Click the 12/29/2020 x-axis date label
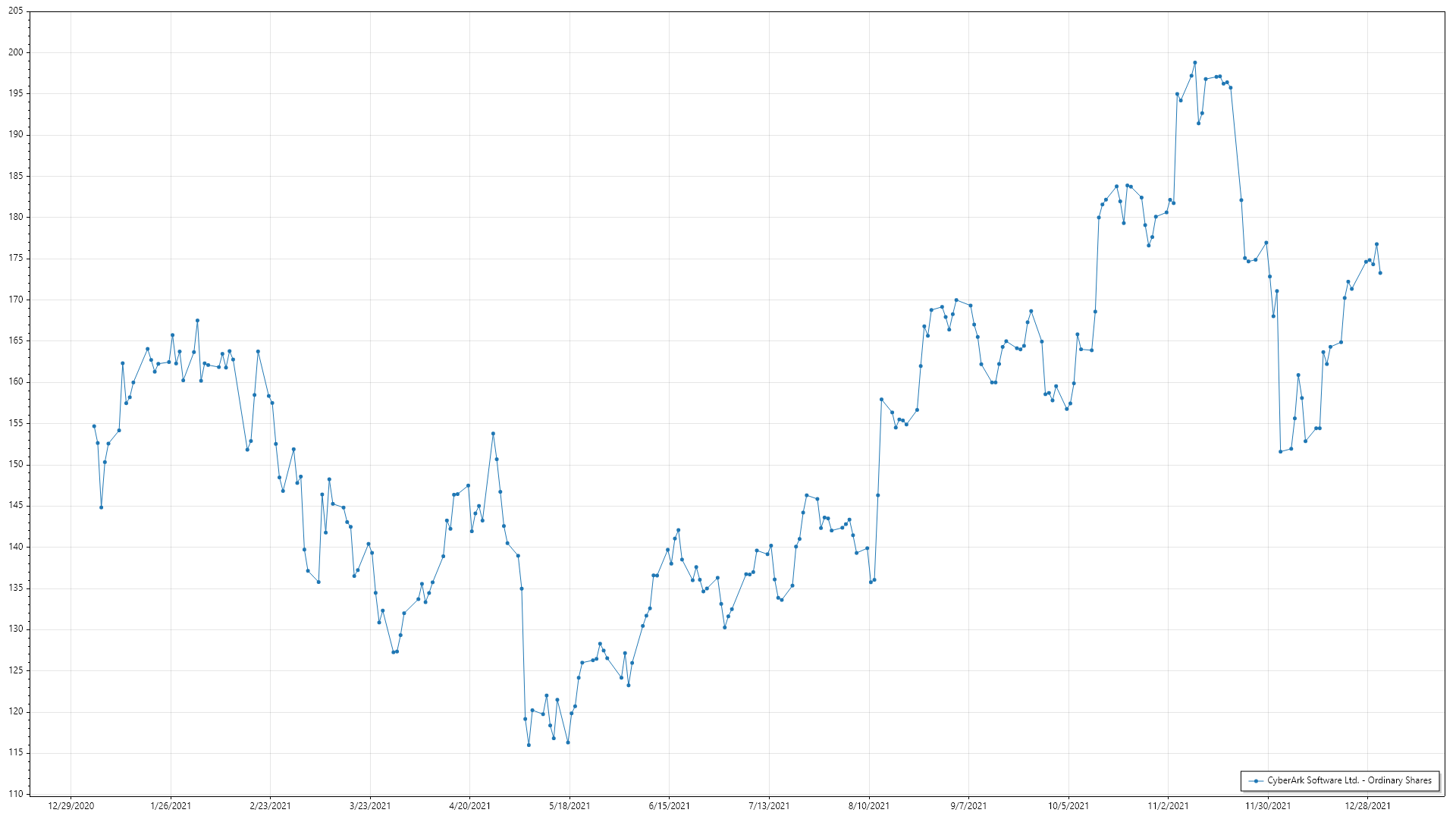 pyautogui.click(x=71, y=805)
